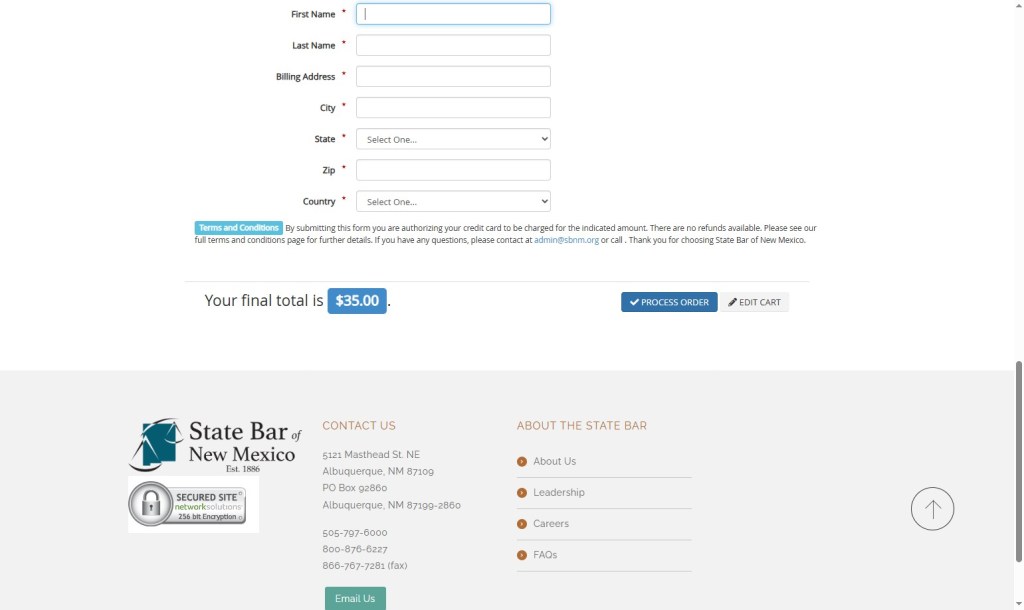Click the Secured Site padlock badge

pyautogui.click(x=187, y=504)
